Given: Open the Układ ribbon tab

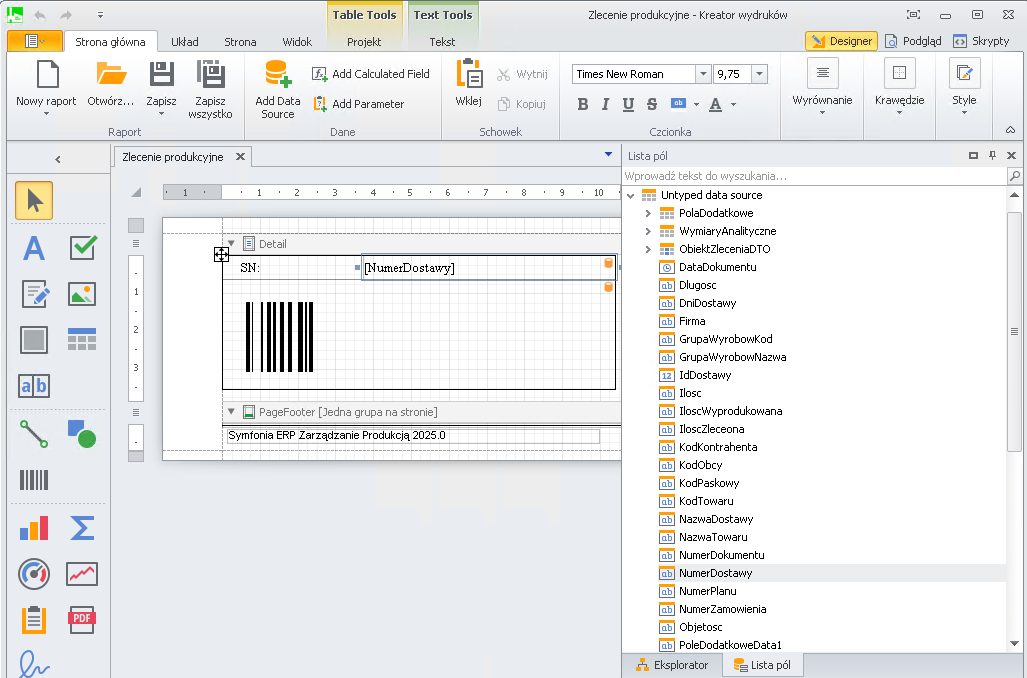Looking at the screenshot, I should [x=185, y=42].
